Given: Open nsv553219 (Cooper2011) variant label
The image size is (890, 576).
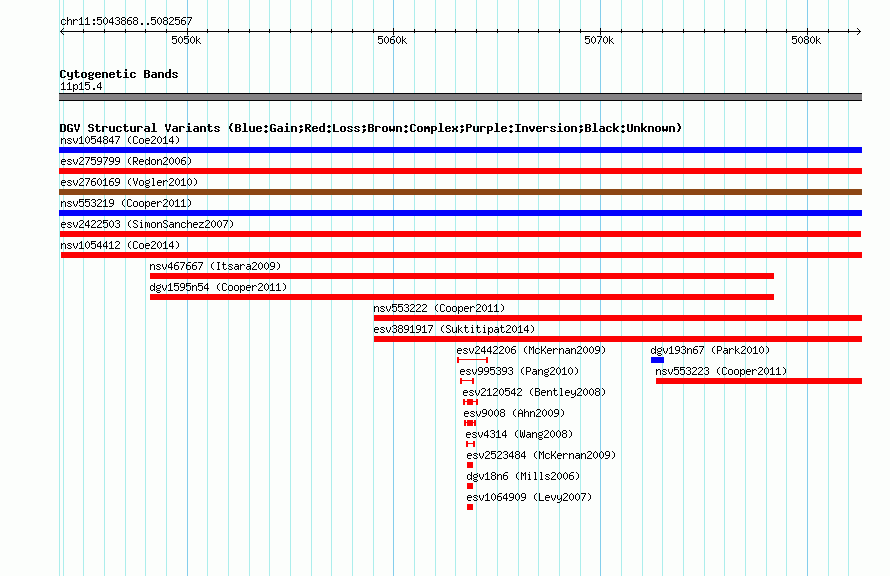Looking at the screenshot, I should [126, 203].
